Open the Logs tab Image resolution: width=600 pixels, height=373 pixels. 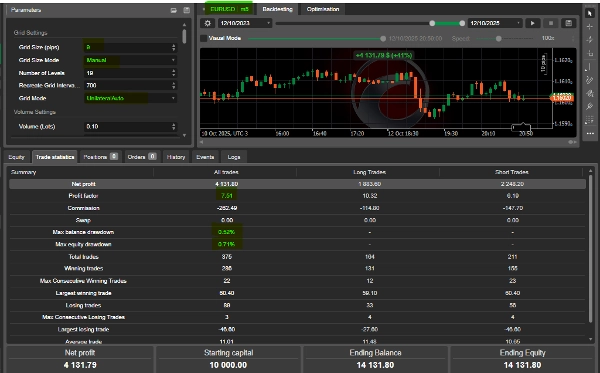click(234, 157)
